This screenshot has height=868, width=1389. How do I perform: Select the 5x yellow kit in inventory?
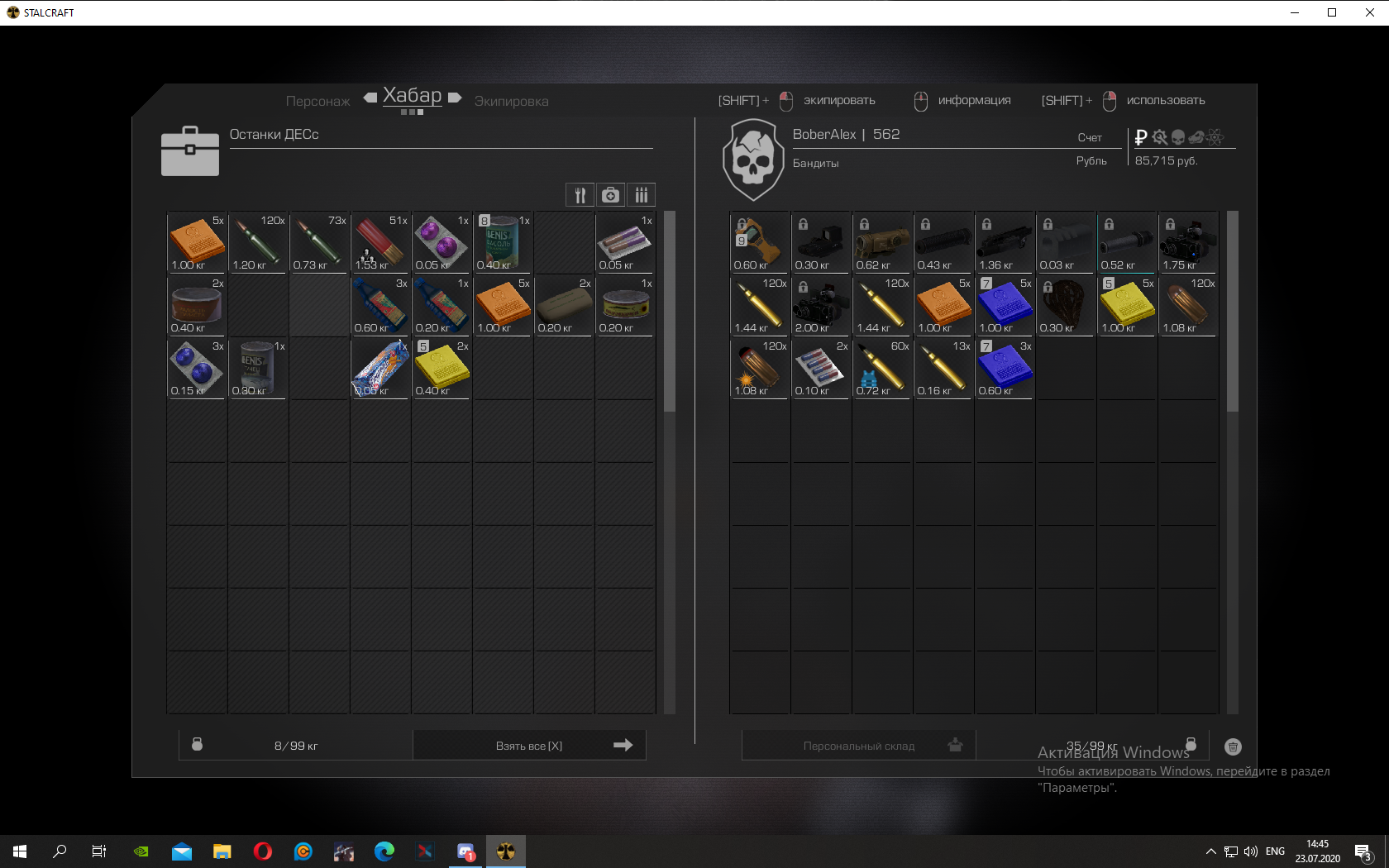tap(1127, 305)
